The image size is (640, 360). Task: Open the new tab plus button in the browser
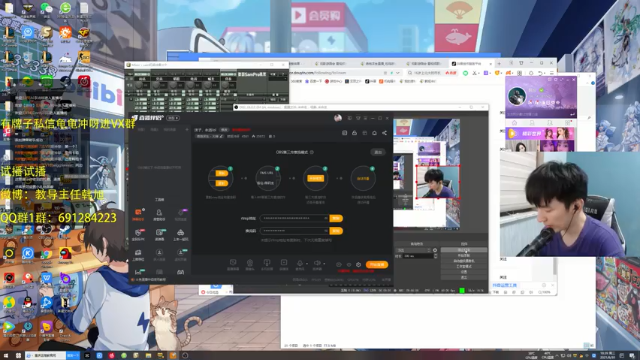(498, 64)
